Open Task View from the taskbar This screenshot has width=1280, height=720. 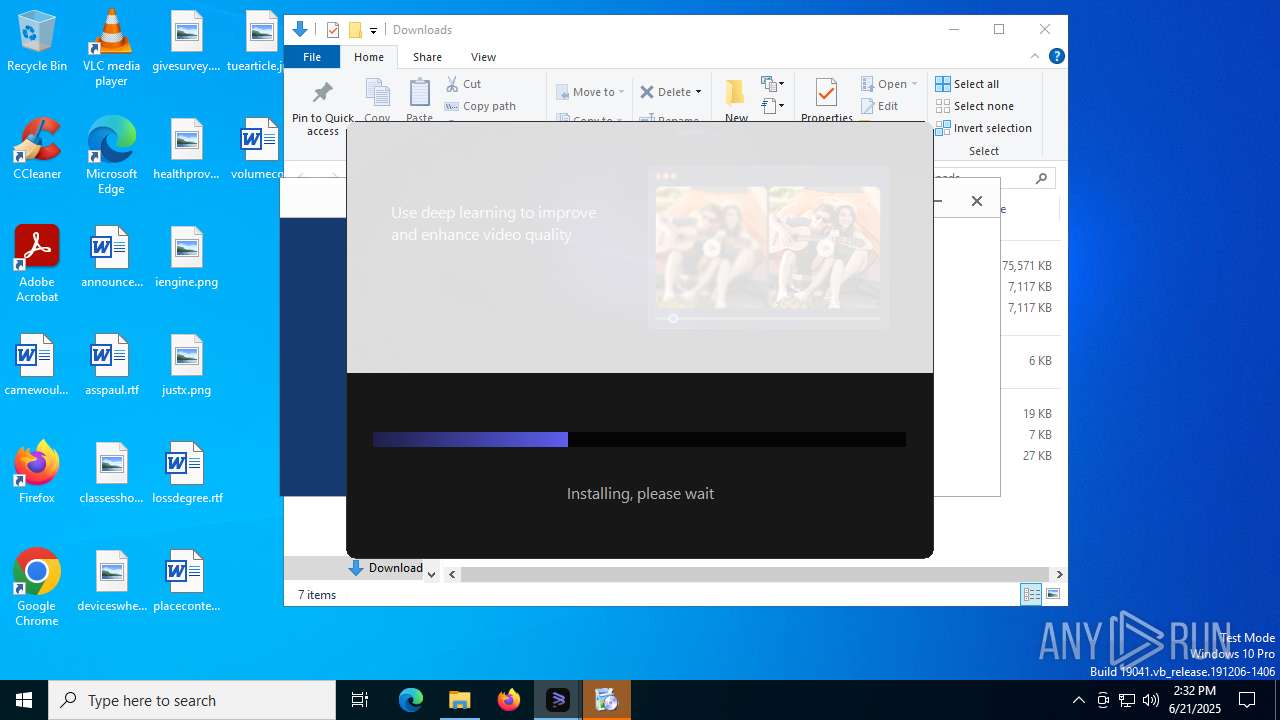click(x=360, y=700)
